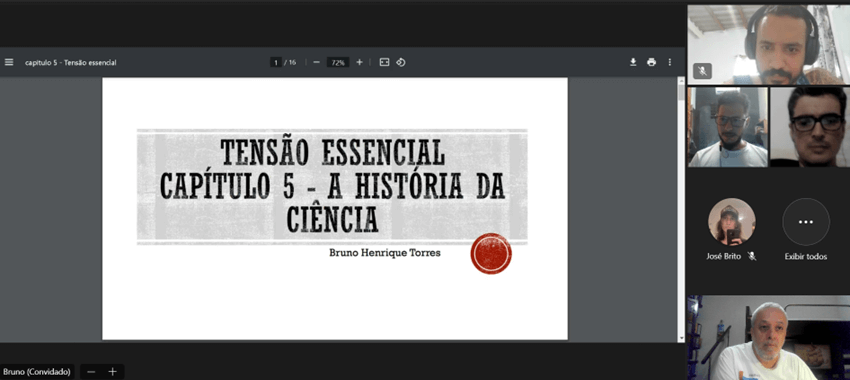Screen dimensions: 850x380
Task: Rotate the document with the rotate icon
Action: [x=401, y=62]
